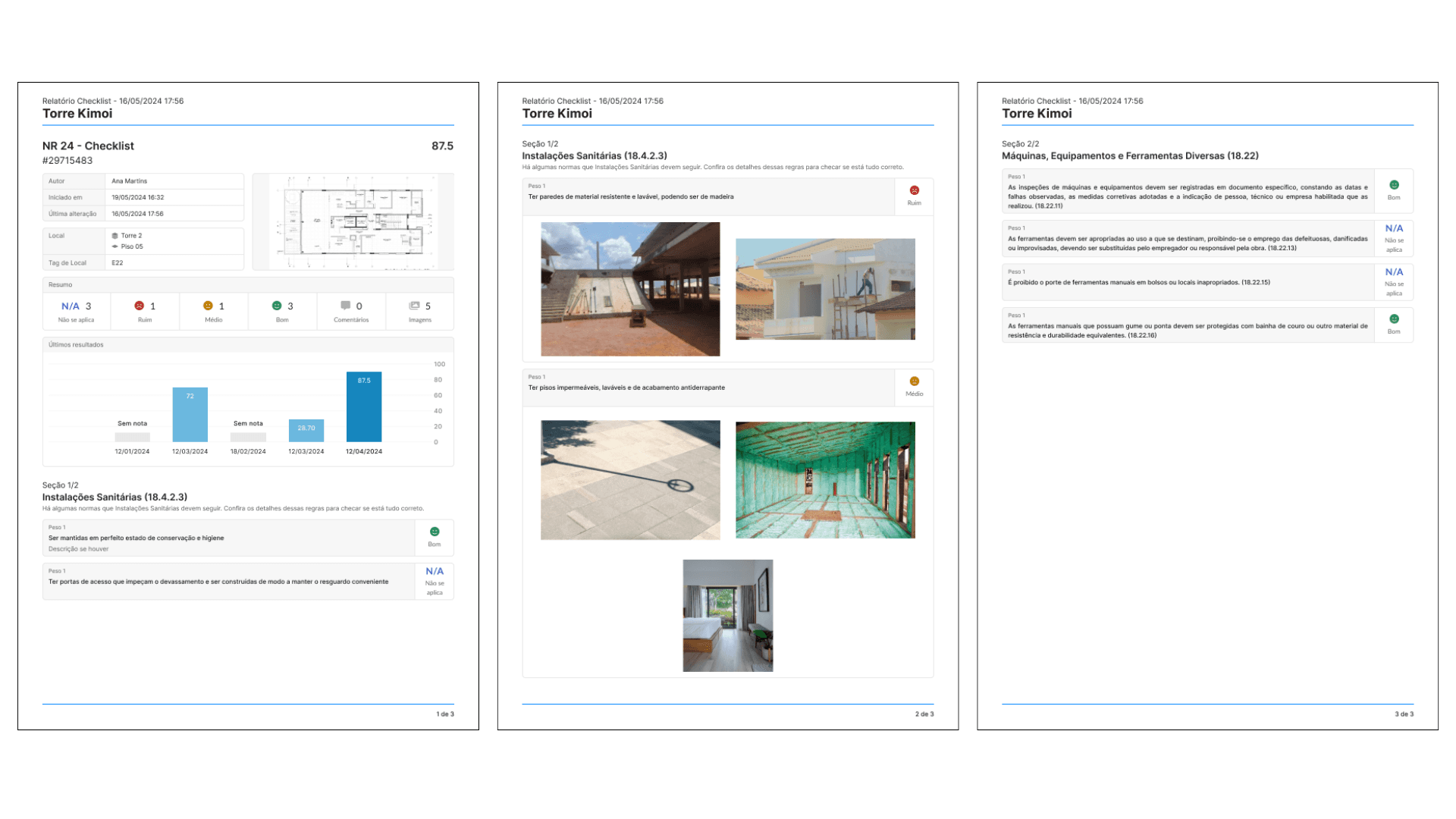Click Ruim face for 'Ter paredes de material resistente'
Image resolution: width=1456 pixels, height=819 pixels.
[915, 190]
